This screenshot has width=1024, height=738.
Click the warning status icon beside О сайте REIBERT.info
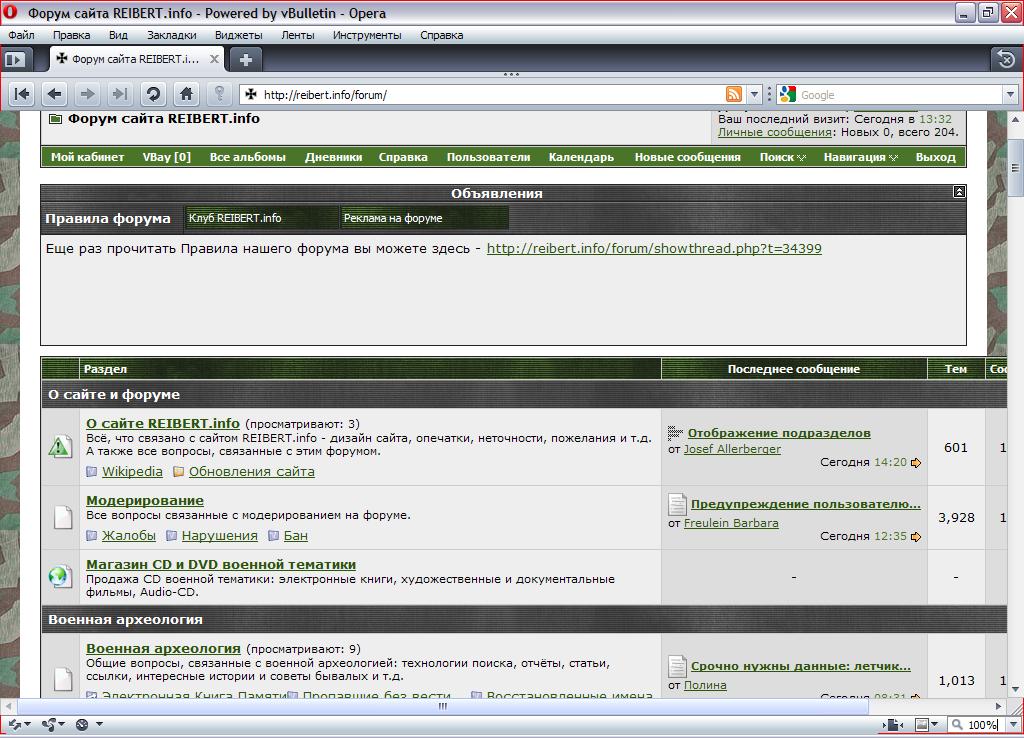point(60,446)
